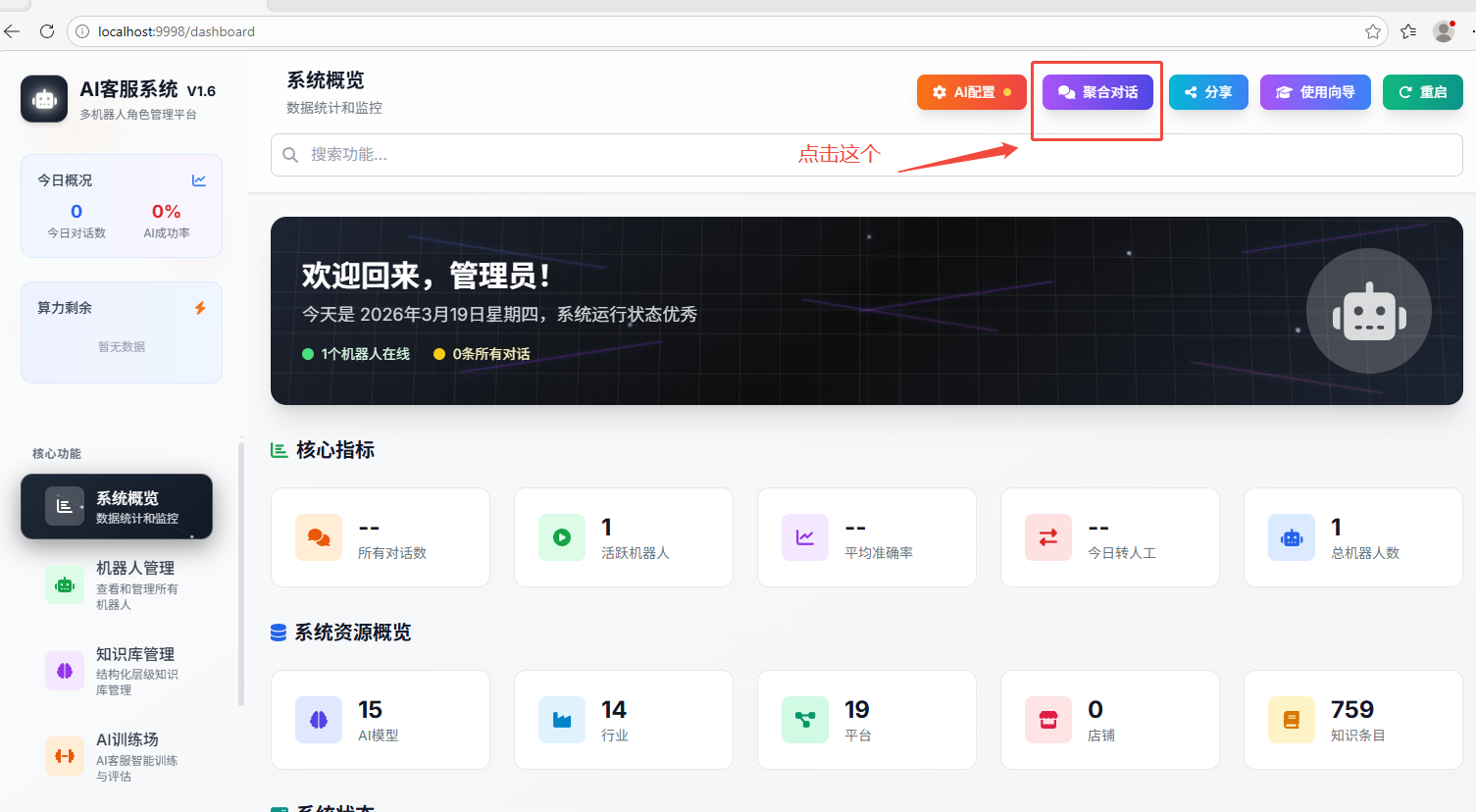
Task: Open the 使用向导 guide button
Action: (x=1315, y=92)
